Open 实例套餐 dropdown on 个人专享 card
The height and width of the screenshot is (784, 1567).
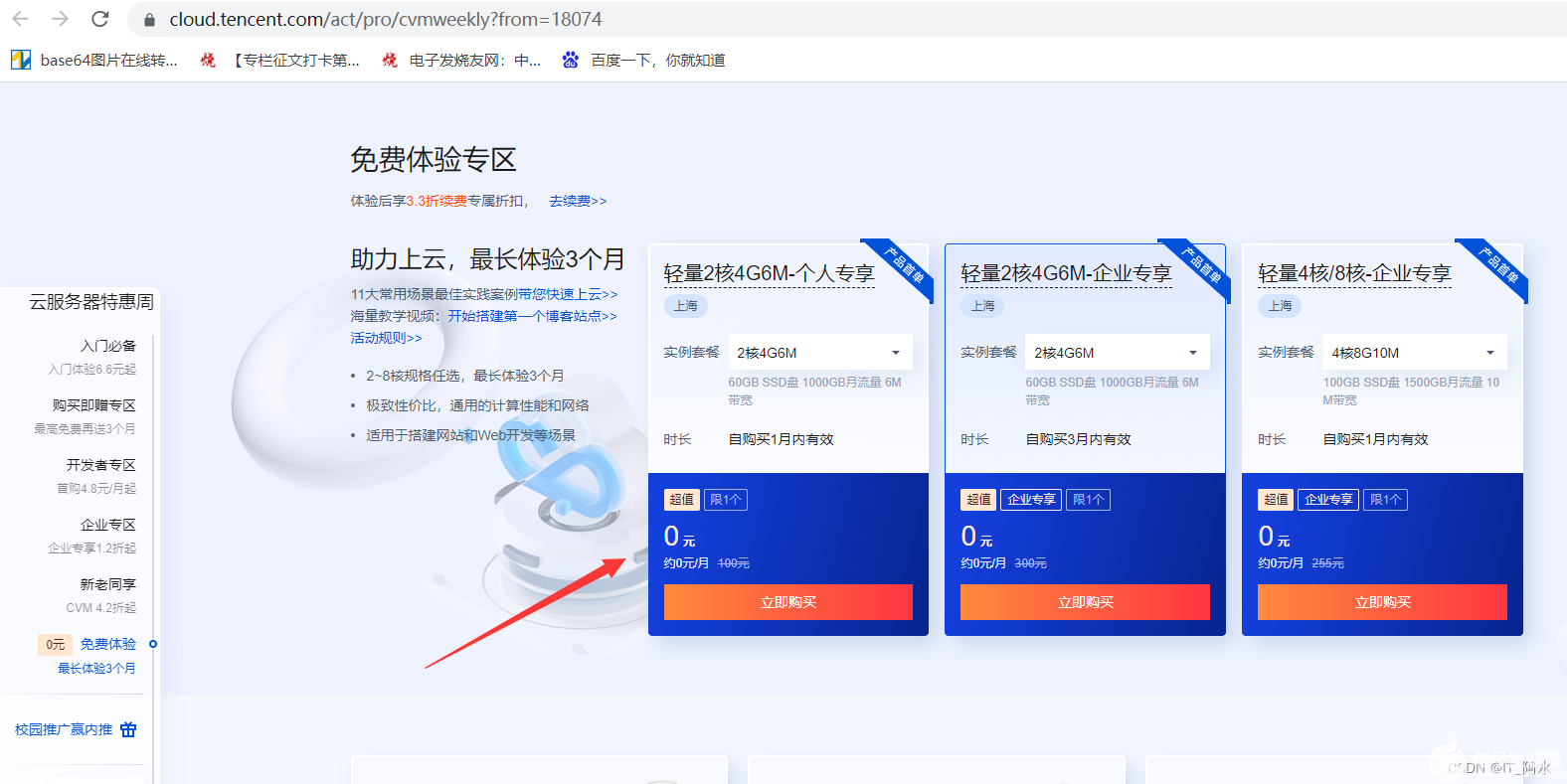point(820,353)
